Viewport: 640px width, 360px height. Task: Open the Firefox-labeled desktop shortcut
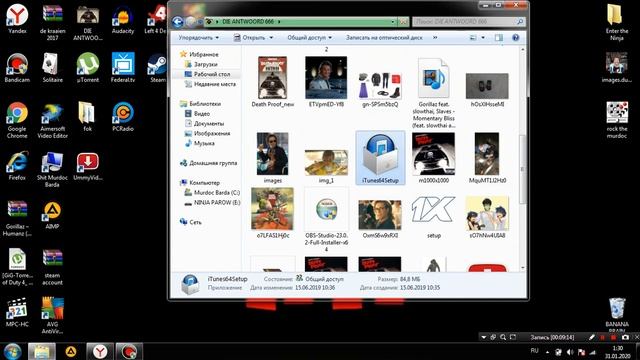(x=17, y=166)
